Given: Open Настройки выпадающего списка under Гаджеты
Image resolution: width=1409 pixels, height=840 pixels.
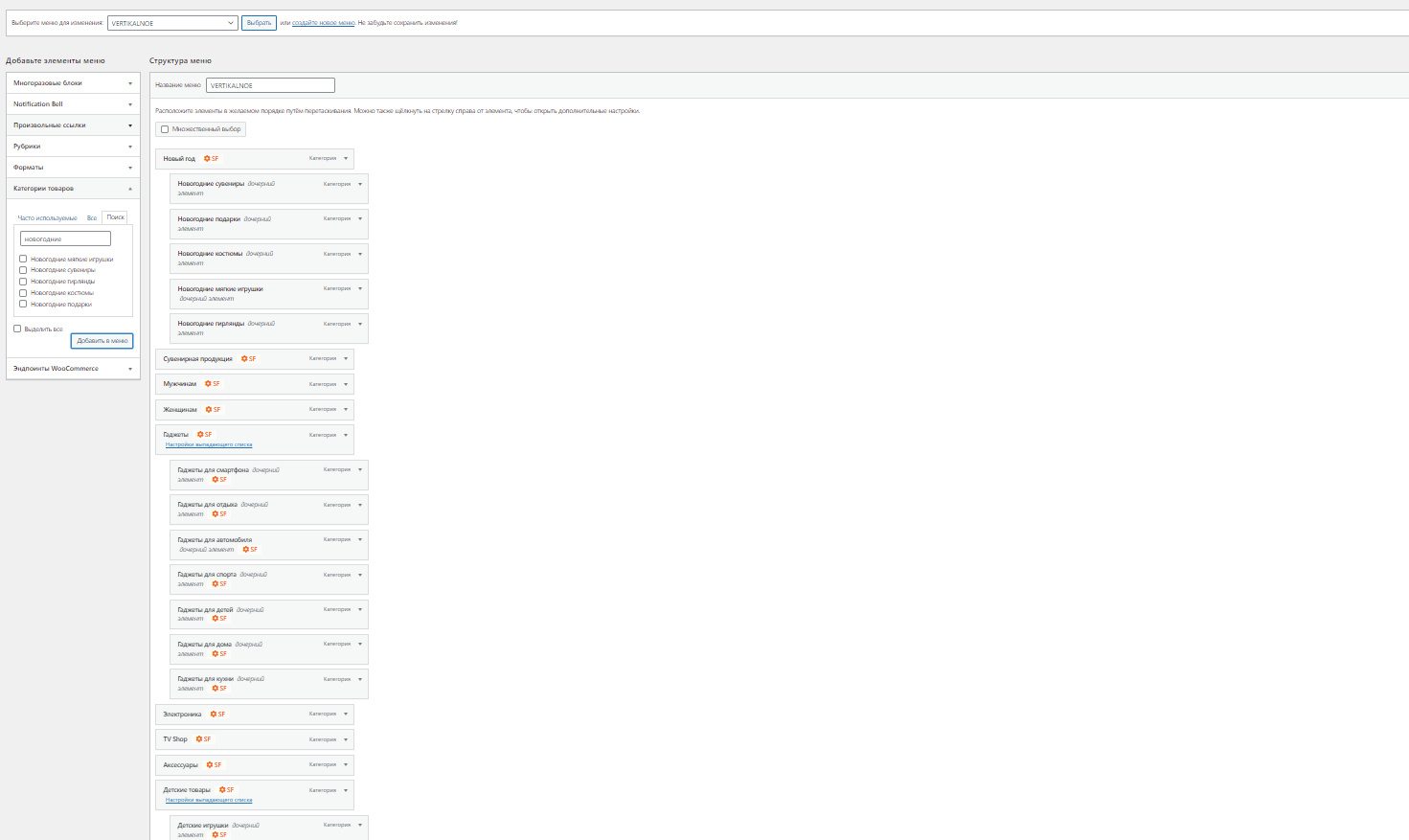Looking at the screenshot, I should click(x=209, y=444).
